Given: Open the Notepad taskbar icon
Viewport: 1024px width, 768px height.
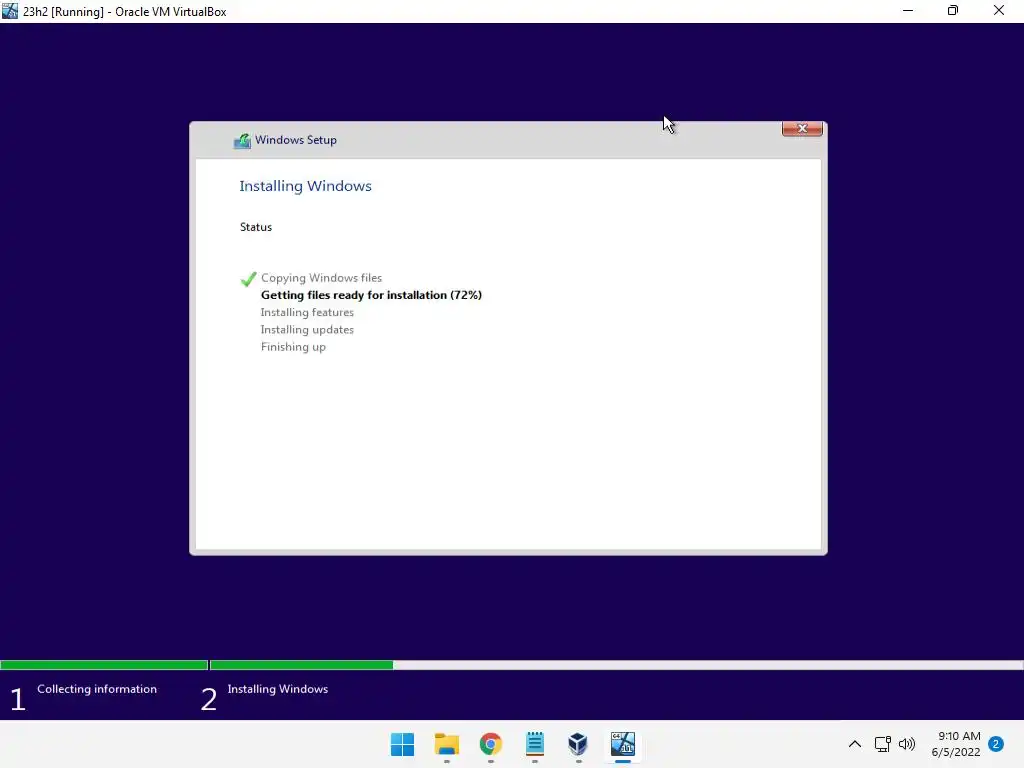Looking at the screenshot, I should [535, 744].
